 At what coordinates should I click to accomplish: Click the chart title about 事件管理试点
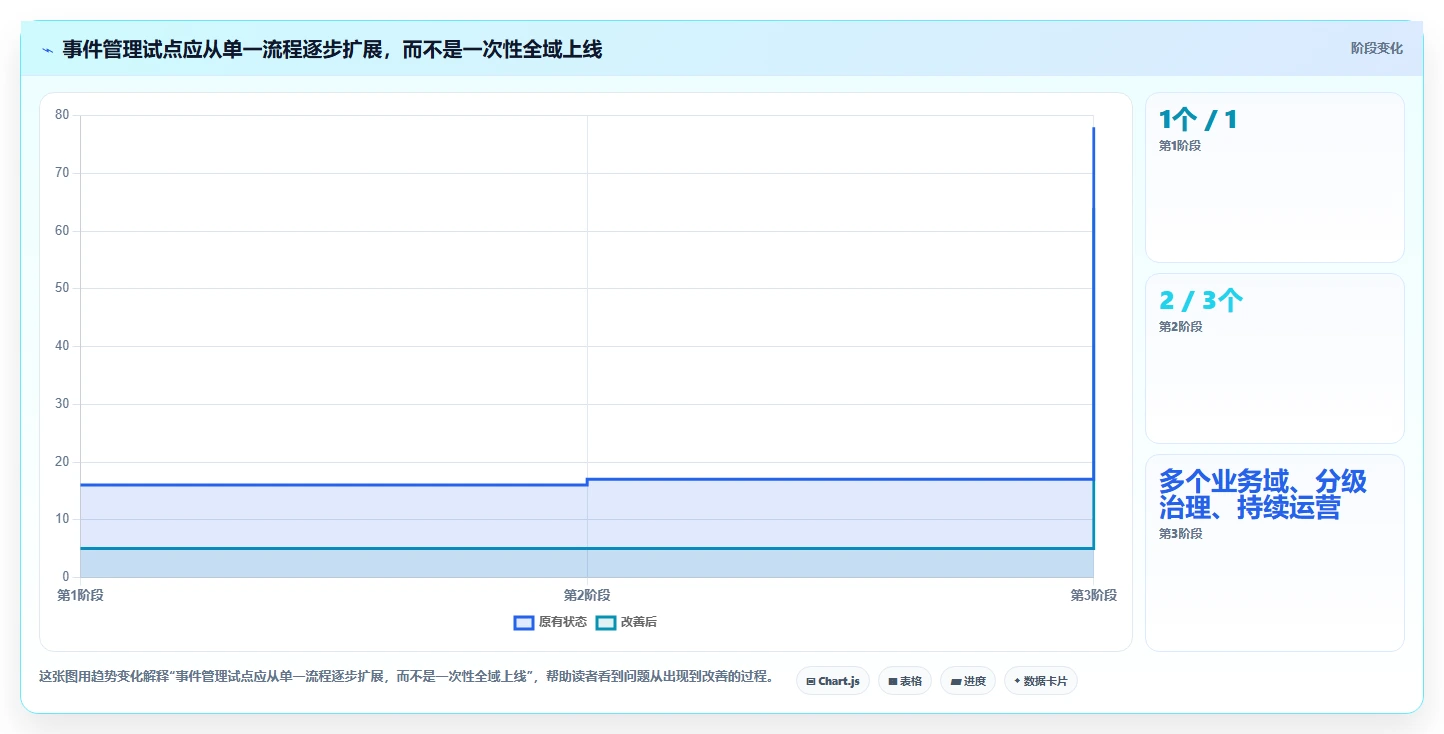(332, 49)
